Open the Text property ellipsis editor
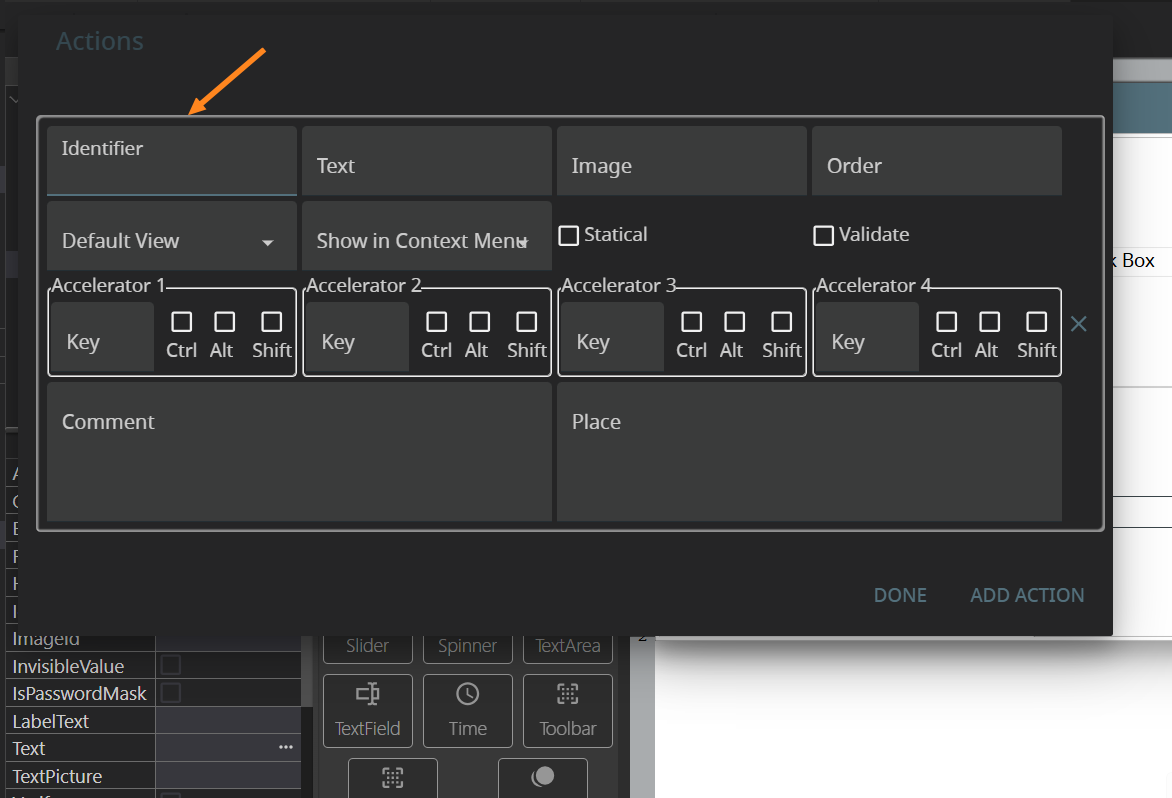The image size is (1172, 798). (x=286, y=748)
